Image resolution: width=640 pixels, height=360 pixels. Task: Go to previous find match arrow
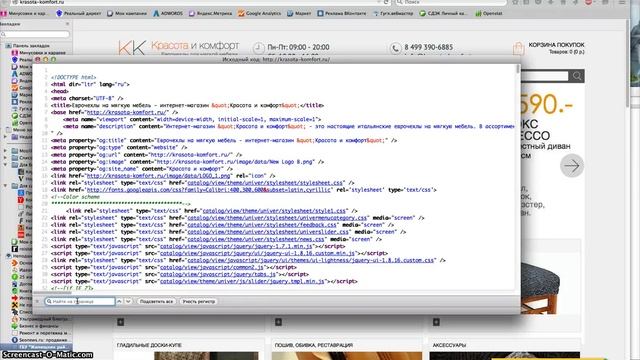pyautogui.click(x=119, y=301)
